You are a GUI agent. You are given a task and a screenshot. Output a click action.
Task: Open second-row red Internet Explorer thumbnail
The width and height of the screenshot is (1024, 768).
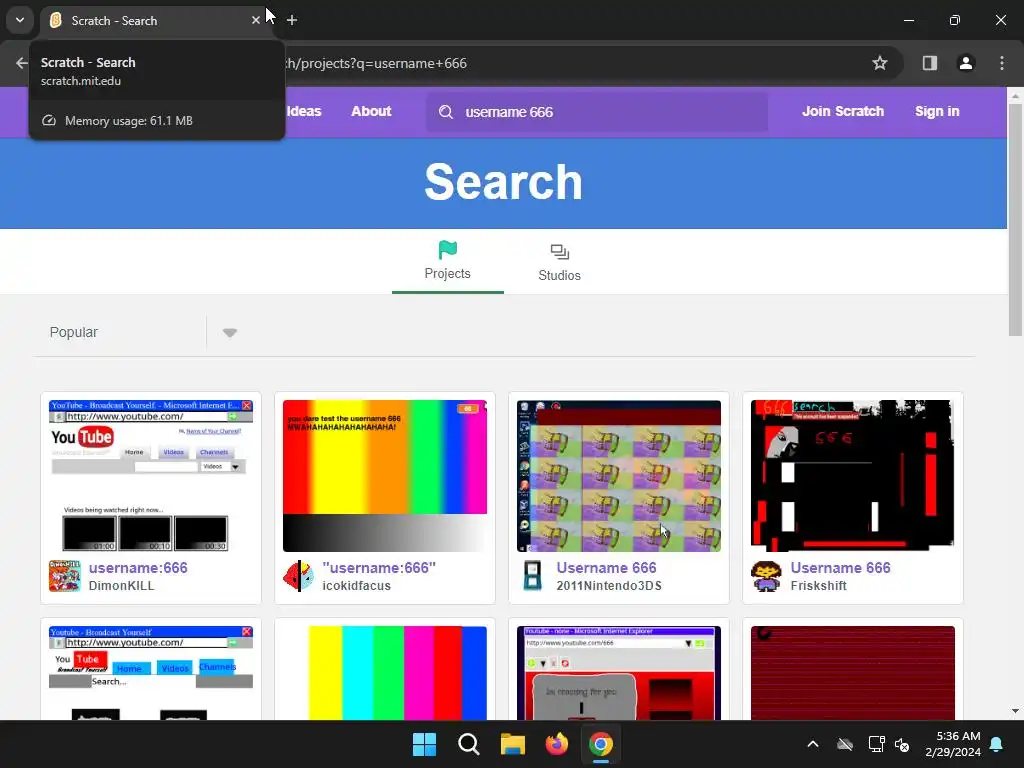tap(618, 673)
